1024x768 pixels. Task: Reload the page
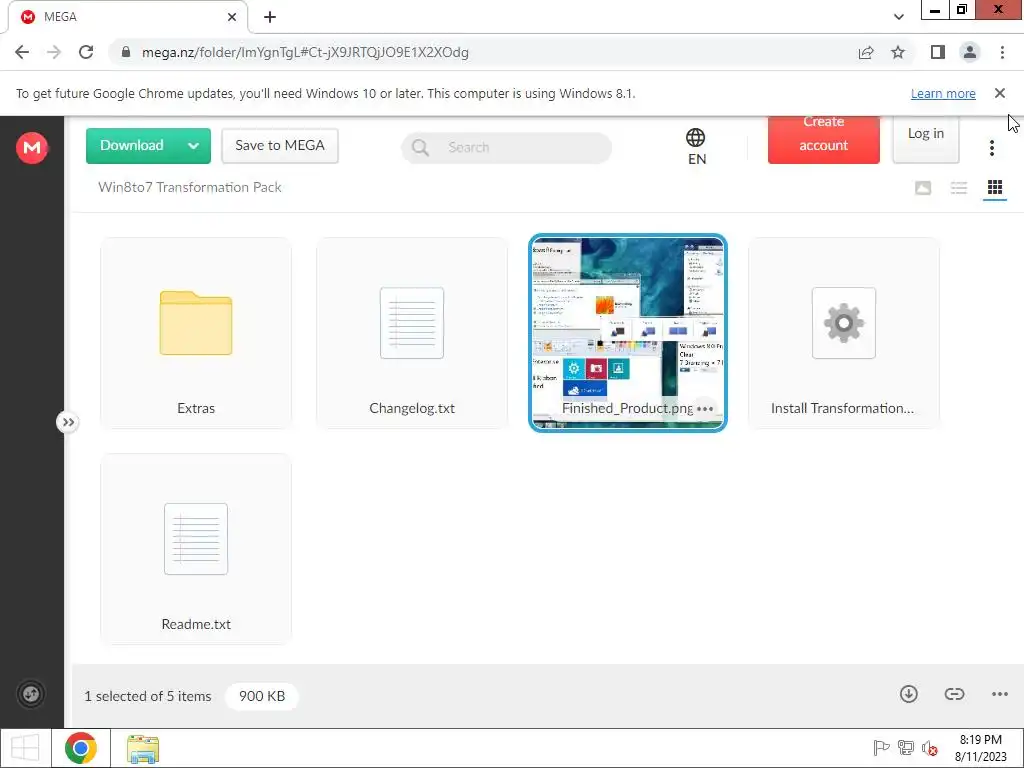86,52
